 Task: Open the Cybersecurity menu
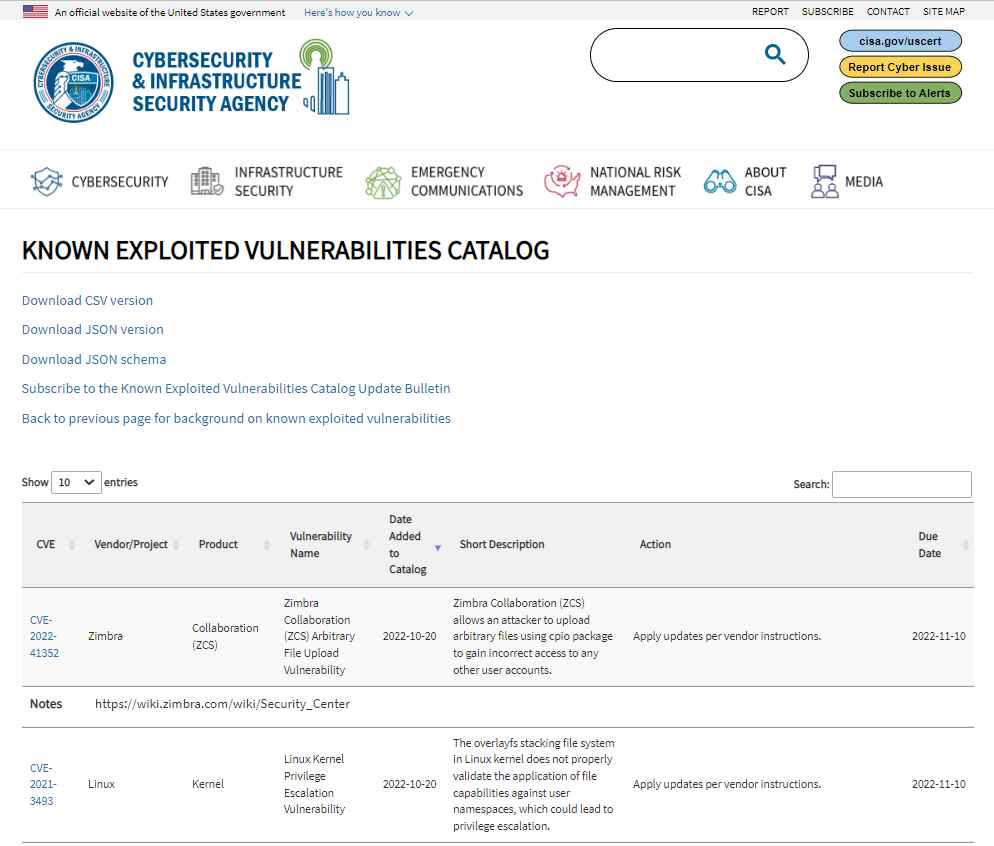pos(120,182)
